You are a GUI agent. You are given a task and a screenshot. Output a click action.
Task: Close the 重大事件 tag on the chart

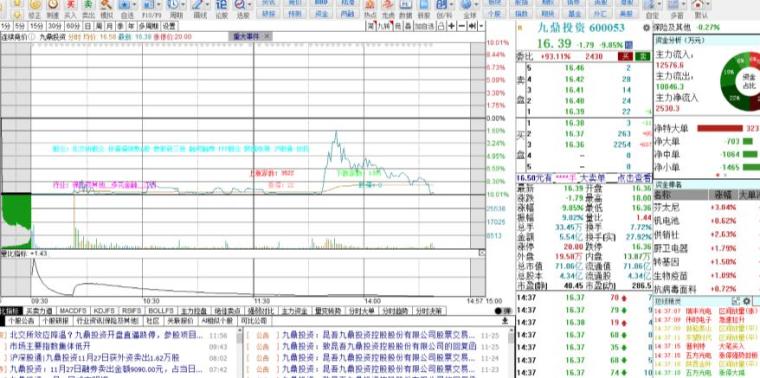(267, 36)
